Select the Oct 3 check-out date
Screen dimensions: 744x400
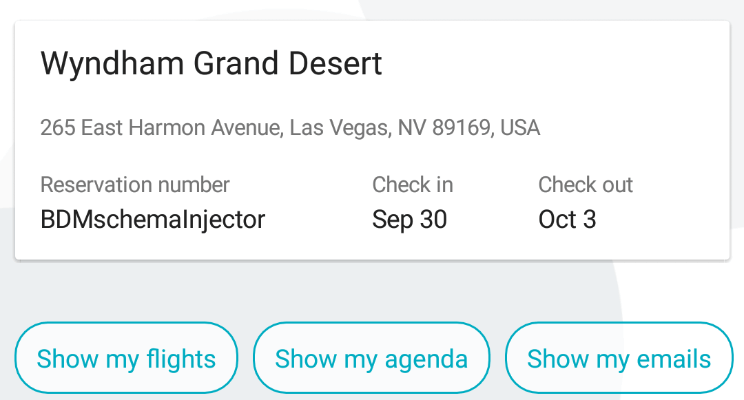(567, 219)
